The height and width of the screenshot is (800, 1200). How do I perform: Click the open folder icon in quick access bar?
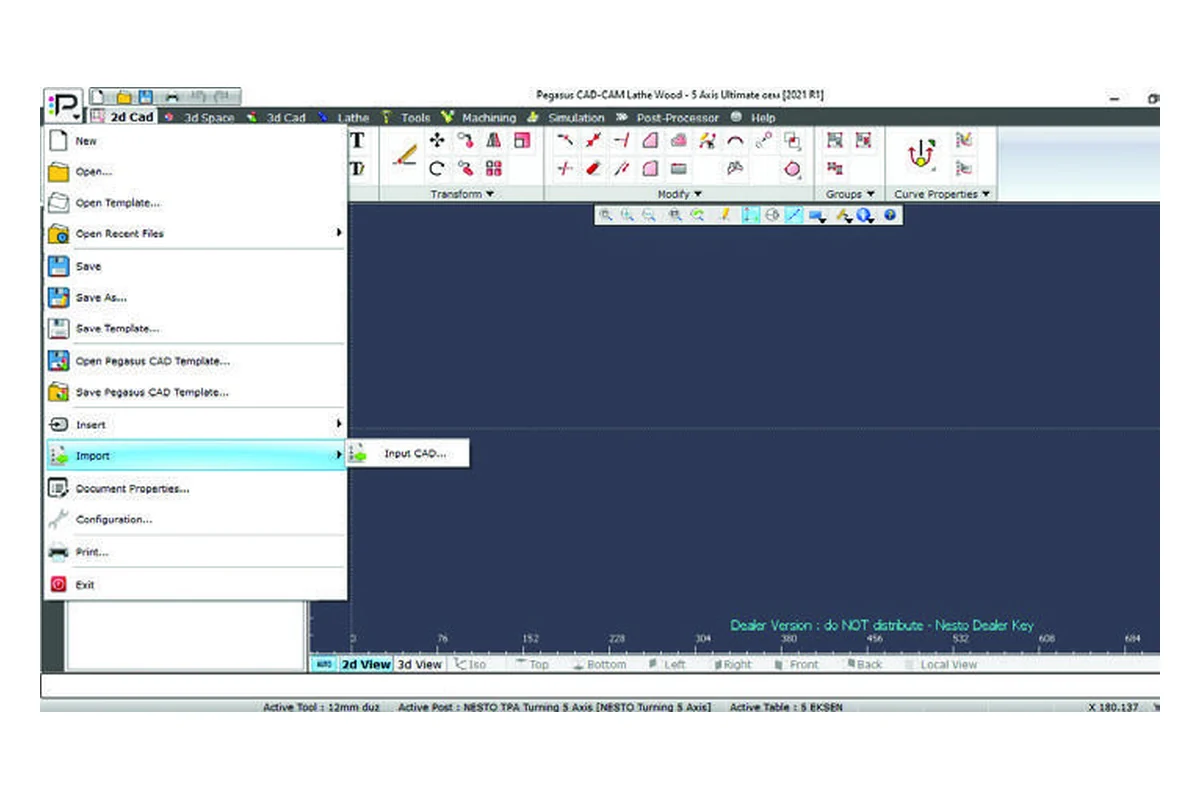coord(124,97)
